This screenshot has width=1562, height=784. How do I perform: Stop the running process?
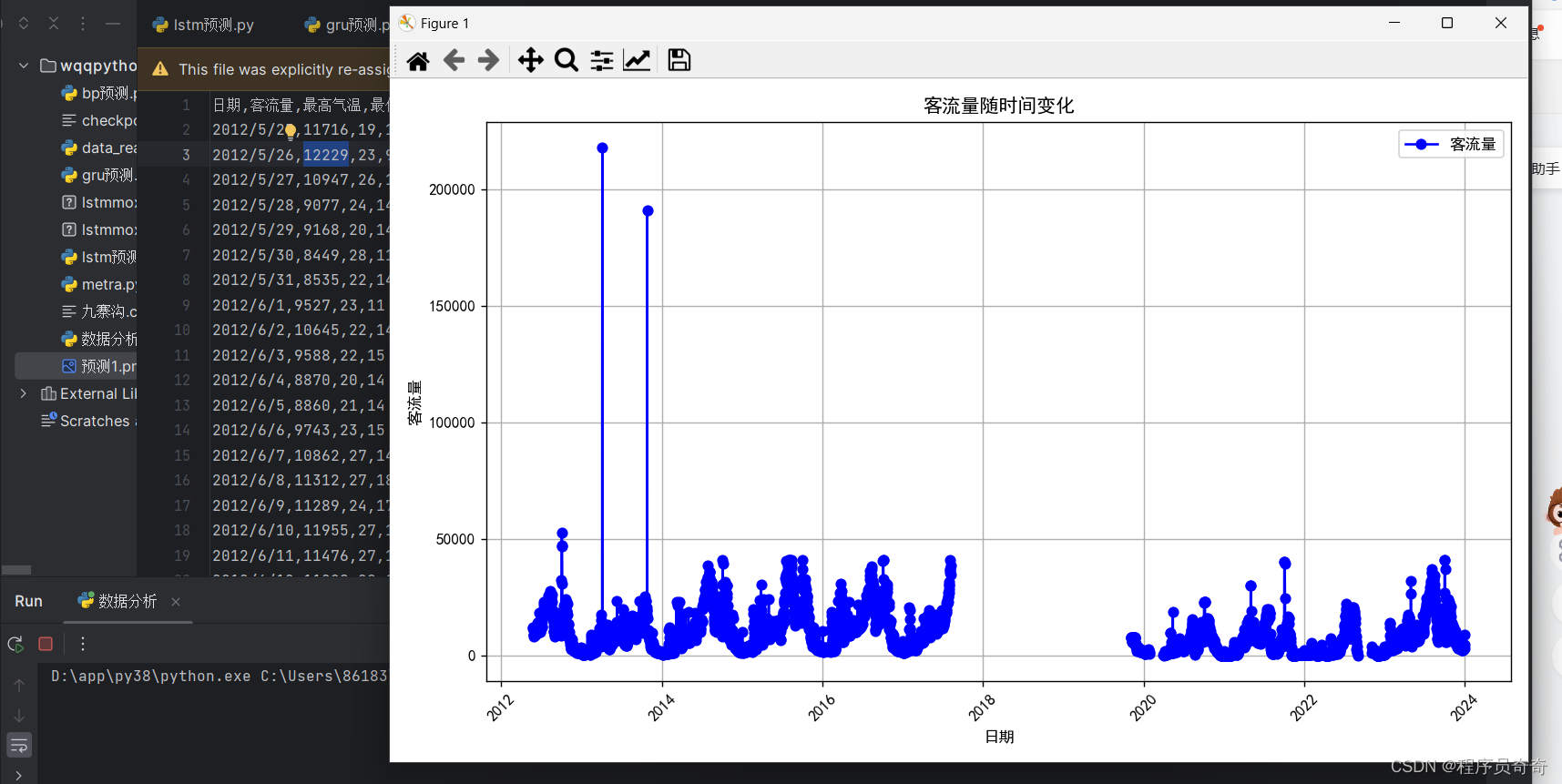click(x=46, y=644)
